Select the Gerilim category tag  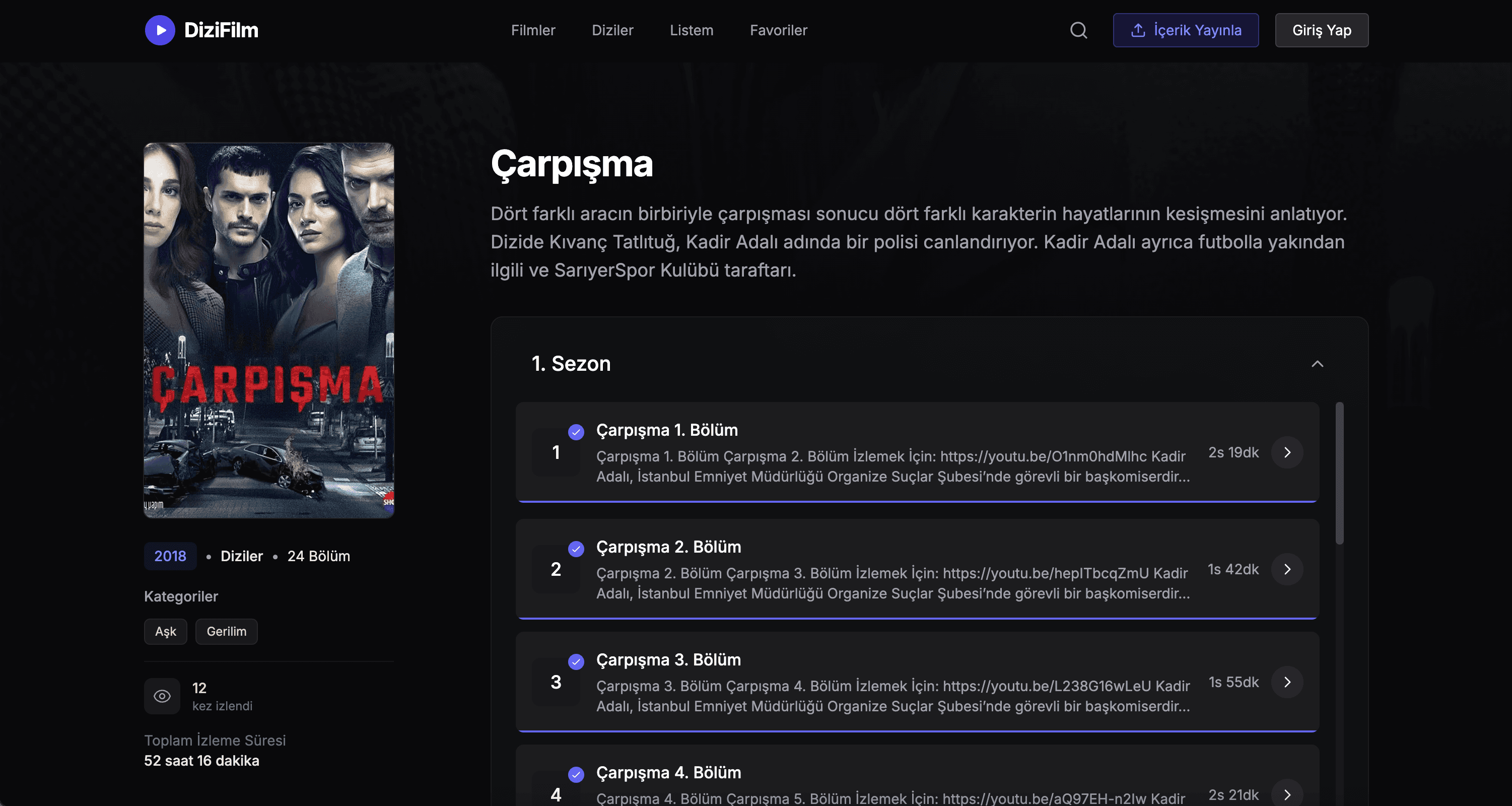226,631
